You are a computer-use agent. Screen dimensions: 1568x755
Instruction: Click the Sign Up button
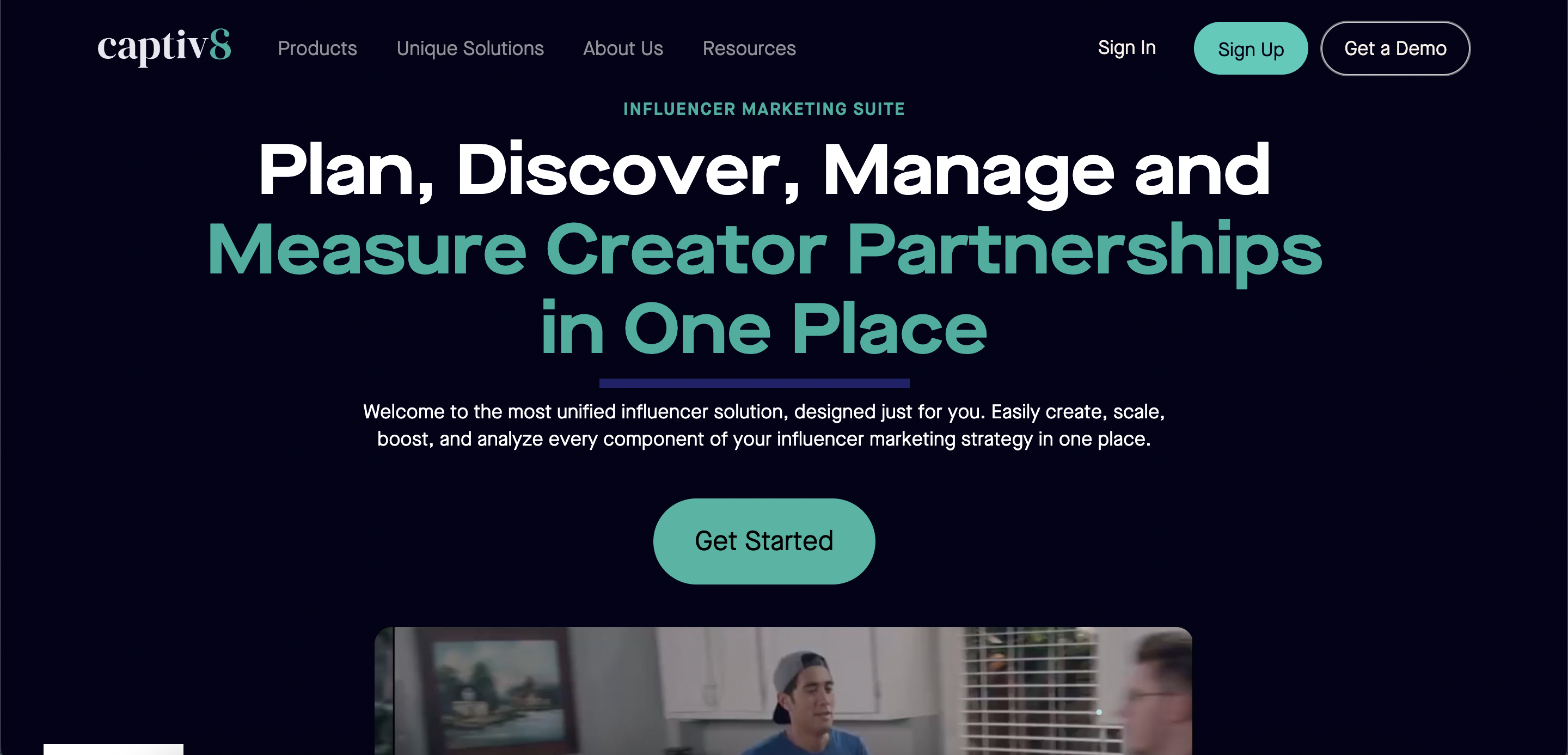click(1250, 48)
